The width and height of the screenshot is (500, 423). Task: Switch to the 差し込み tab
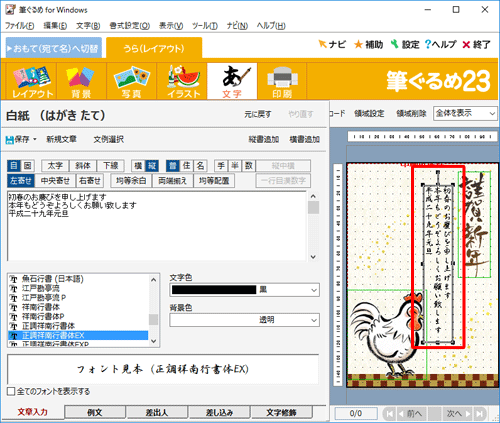click(219, 412)
